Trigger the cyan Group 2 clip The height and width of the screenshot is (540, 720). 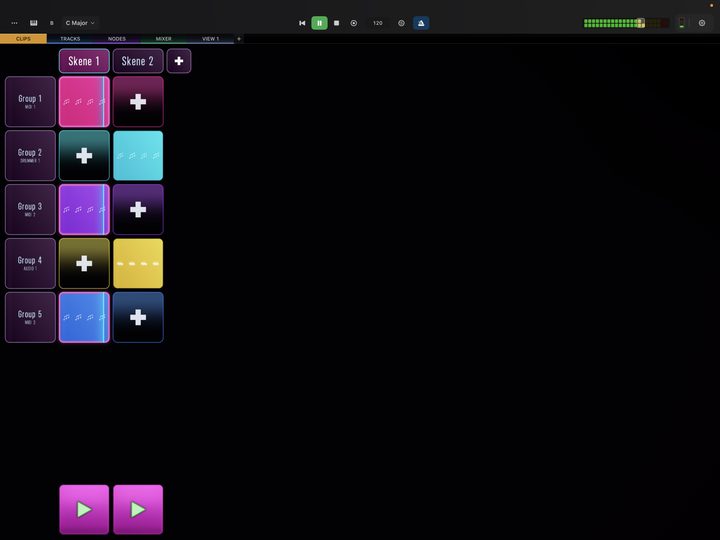point(138,156)
